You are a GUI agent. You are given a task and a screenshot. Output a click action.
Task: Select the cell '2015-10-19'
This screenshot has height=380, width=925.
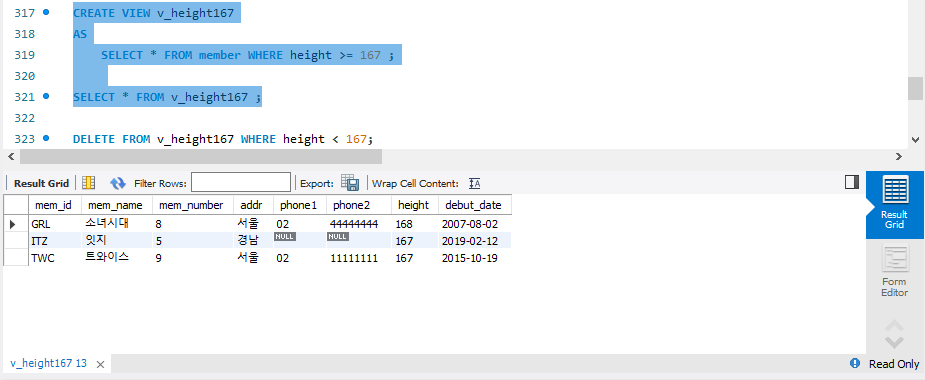click(474, 258)
